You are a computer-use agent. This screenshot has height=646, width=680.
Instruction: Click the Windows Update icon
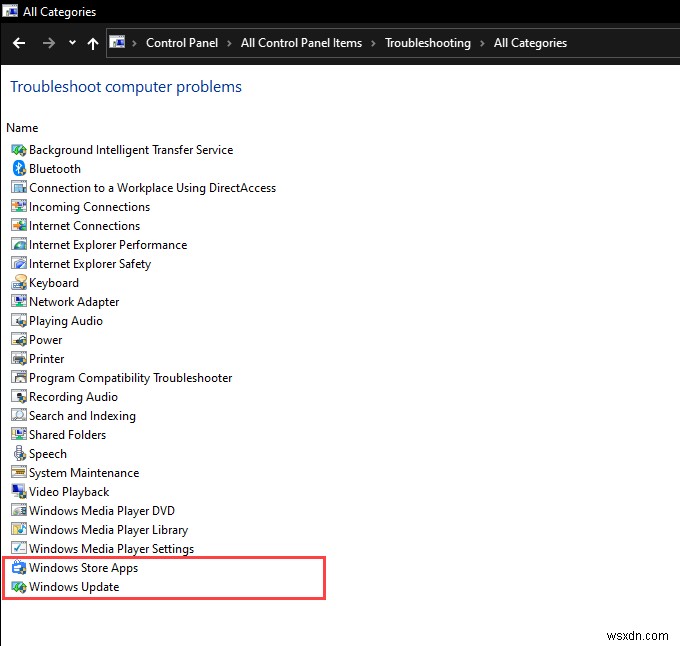19,587
